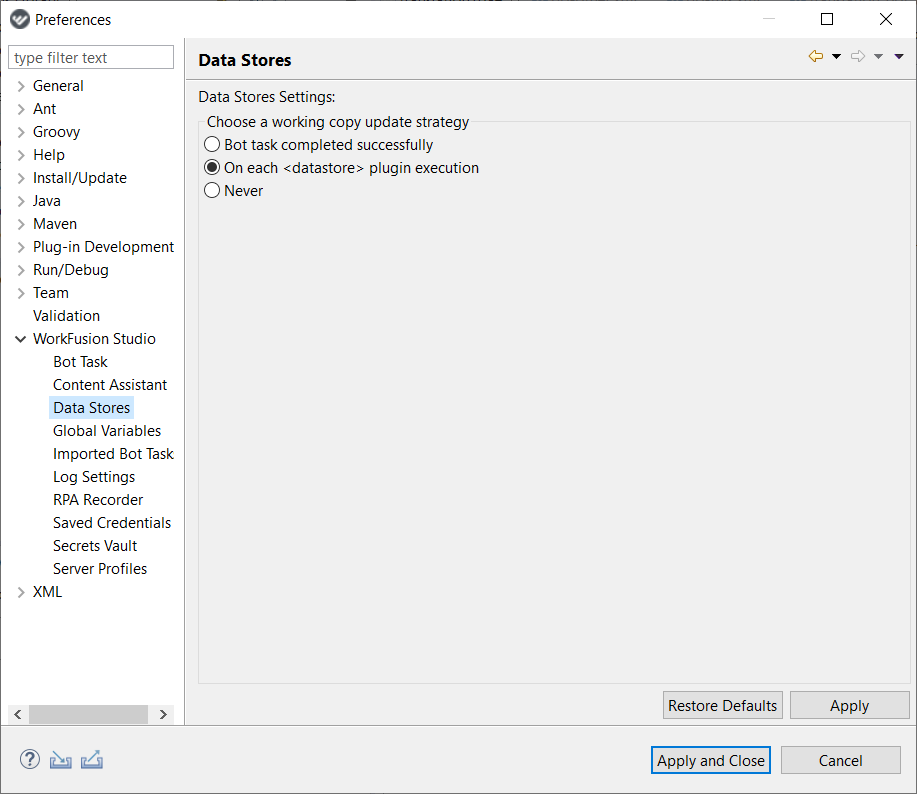917x794 pixels.
Task: Open the page View Menu dropdown
Action: click(899, 57)
